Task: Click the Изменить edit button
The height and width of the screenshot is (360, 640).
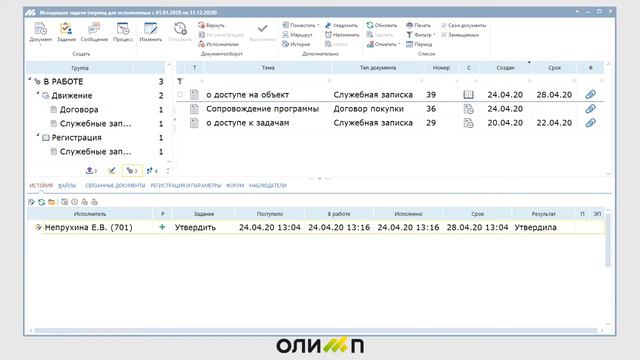Action: 151,32
